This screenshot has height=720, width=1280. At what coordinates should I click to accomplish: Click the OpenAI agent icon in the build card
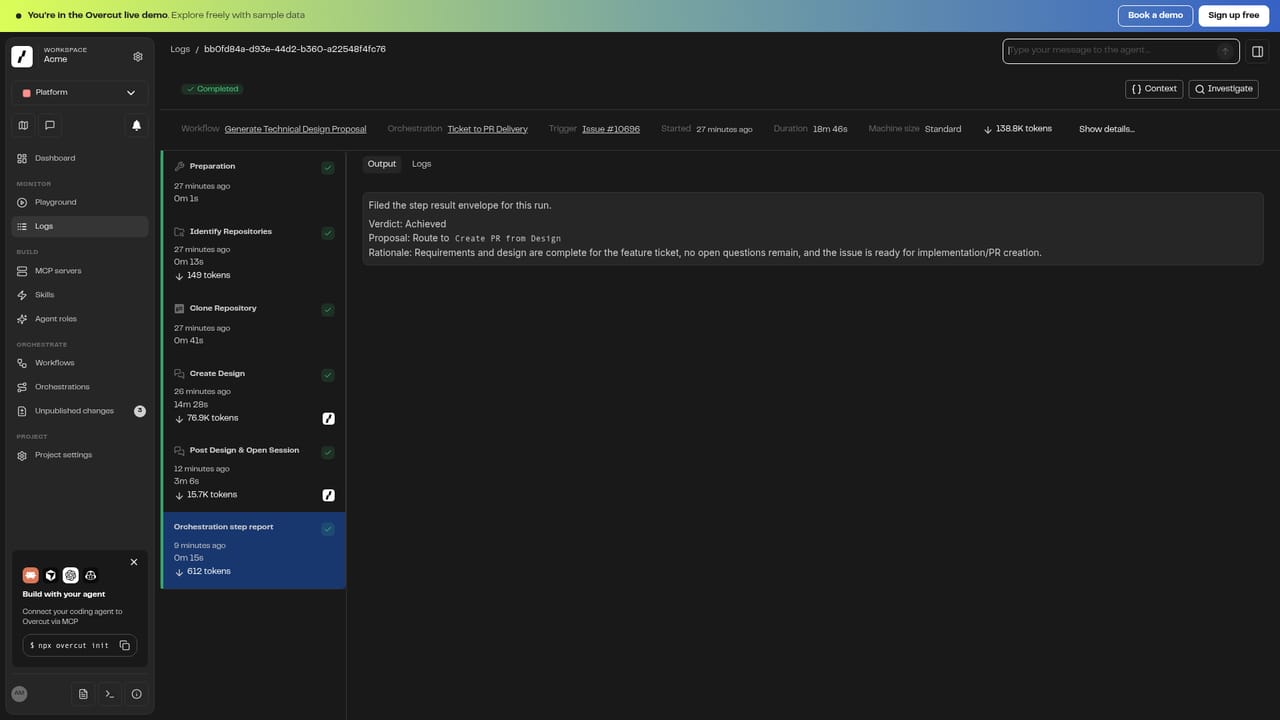[71, 575]
